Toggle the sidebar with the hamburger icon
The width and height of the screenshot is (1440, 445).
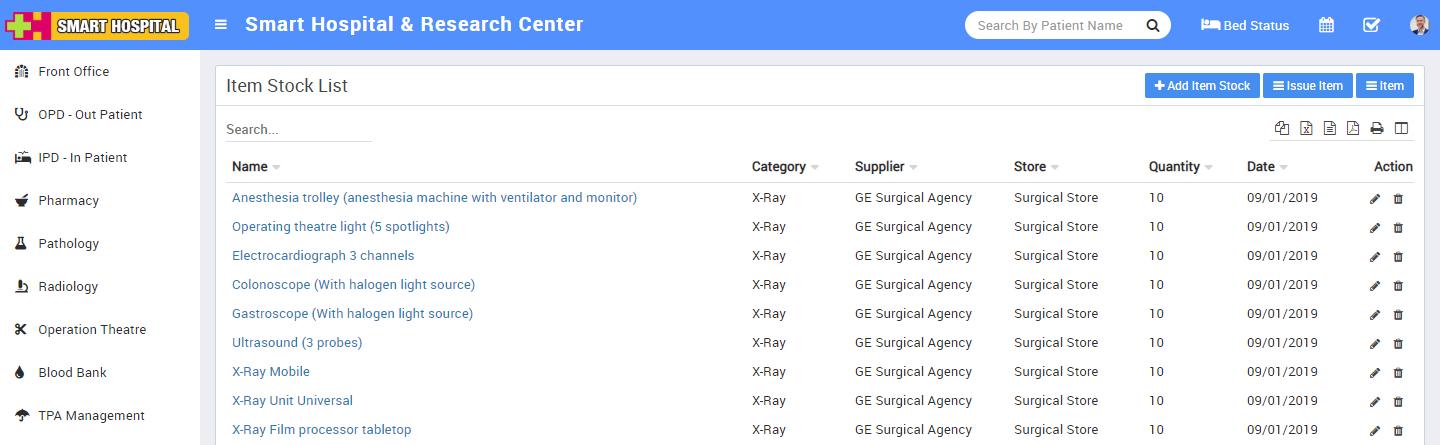click(x=221, y=25)
